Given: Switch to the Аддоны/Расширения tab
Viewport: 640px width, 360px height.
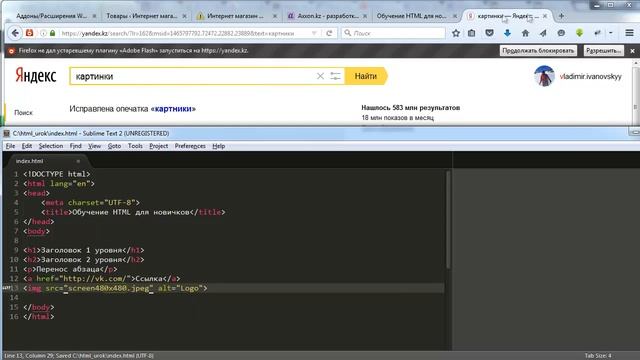Looking at the screenshot, I should click(x=52, y=16).
